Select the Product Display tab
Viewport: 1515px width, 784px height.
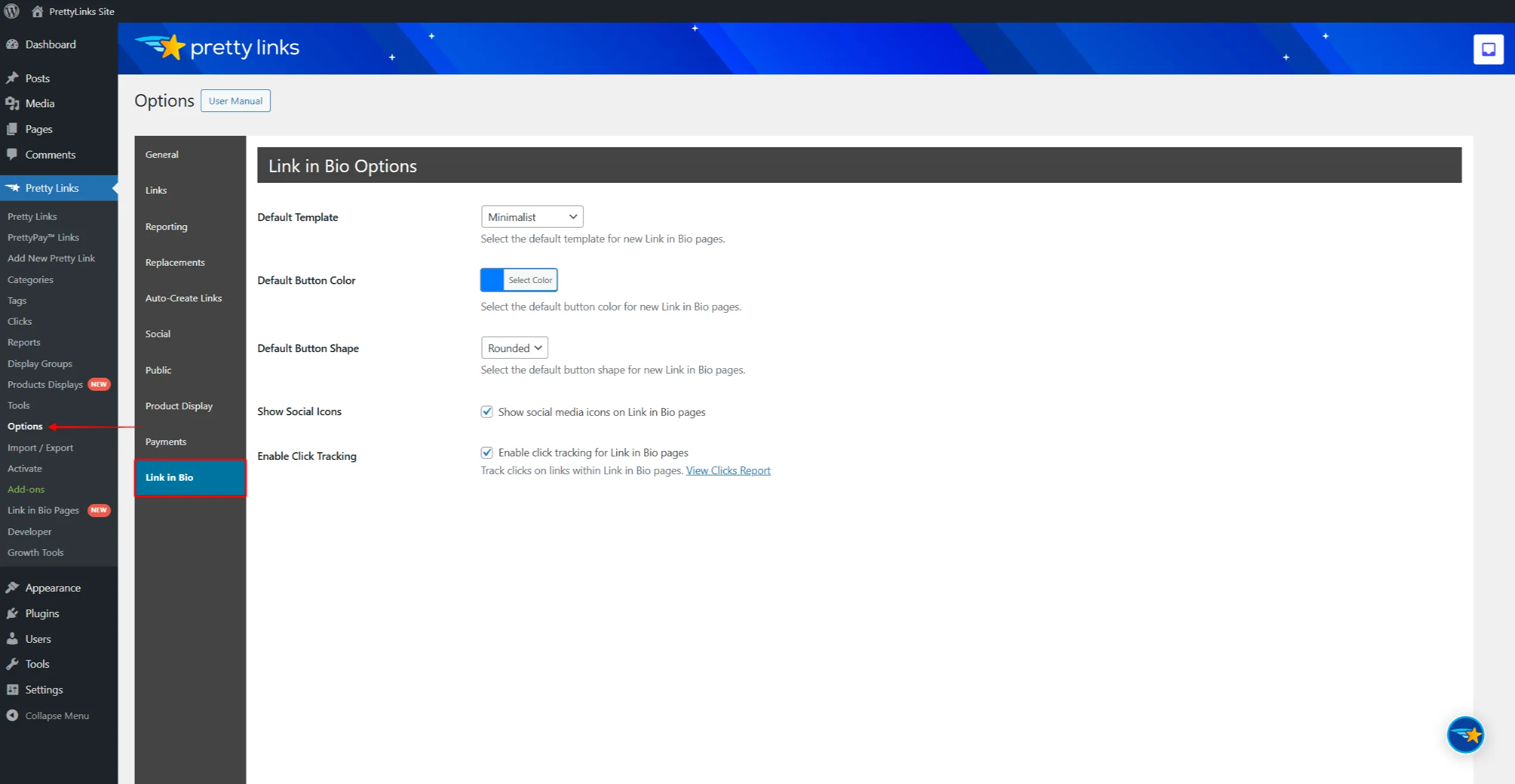179,406
